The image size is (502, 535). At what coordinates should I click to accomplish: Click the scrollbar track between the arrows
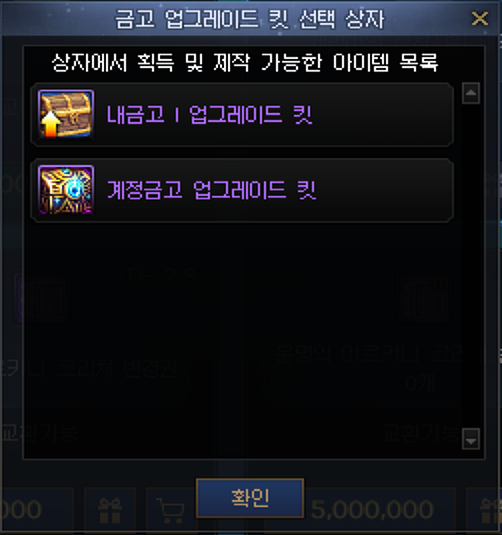pos(471,266)
